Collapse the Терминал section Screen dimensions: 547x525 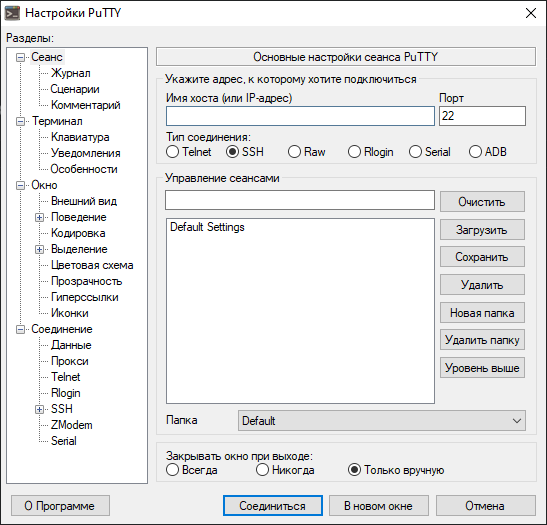tap(21, 121)
